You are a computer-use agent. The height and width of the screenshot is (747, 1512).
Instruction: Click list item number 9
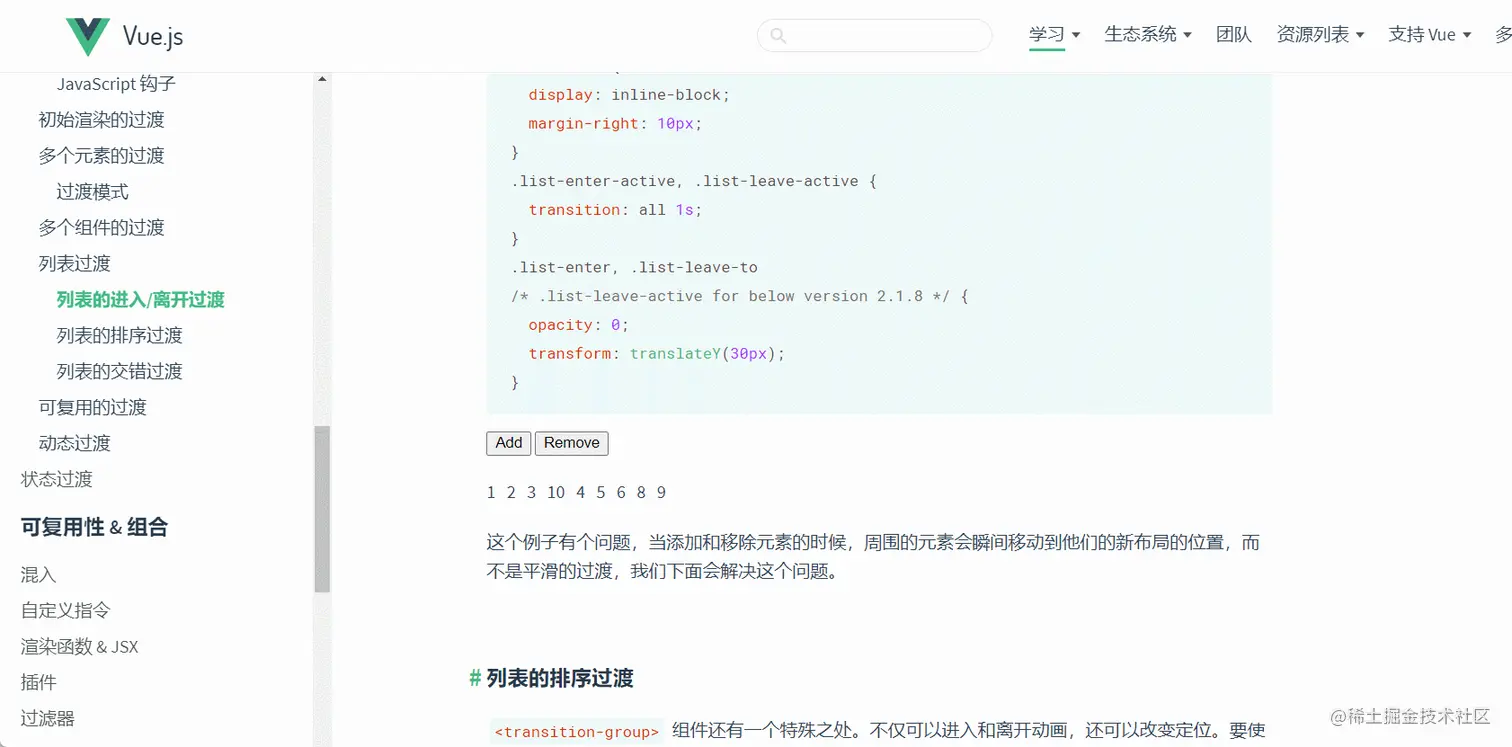click(x=661, y=492)
